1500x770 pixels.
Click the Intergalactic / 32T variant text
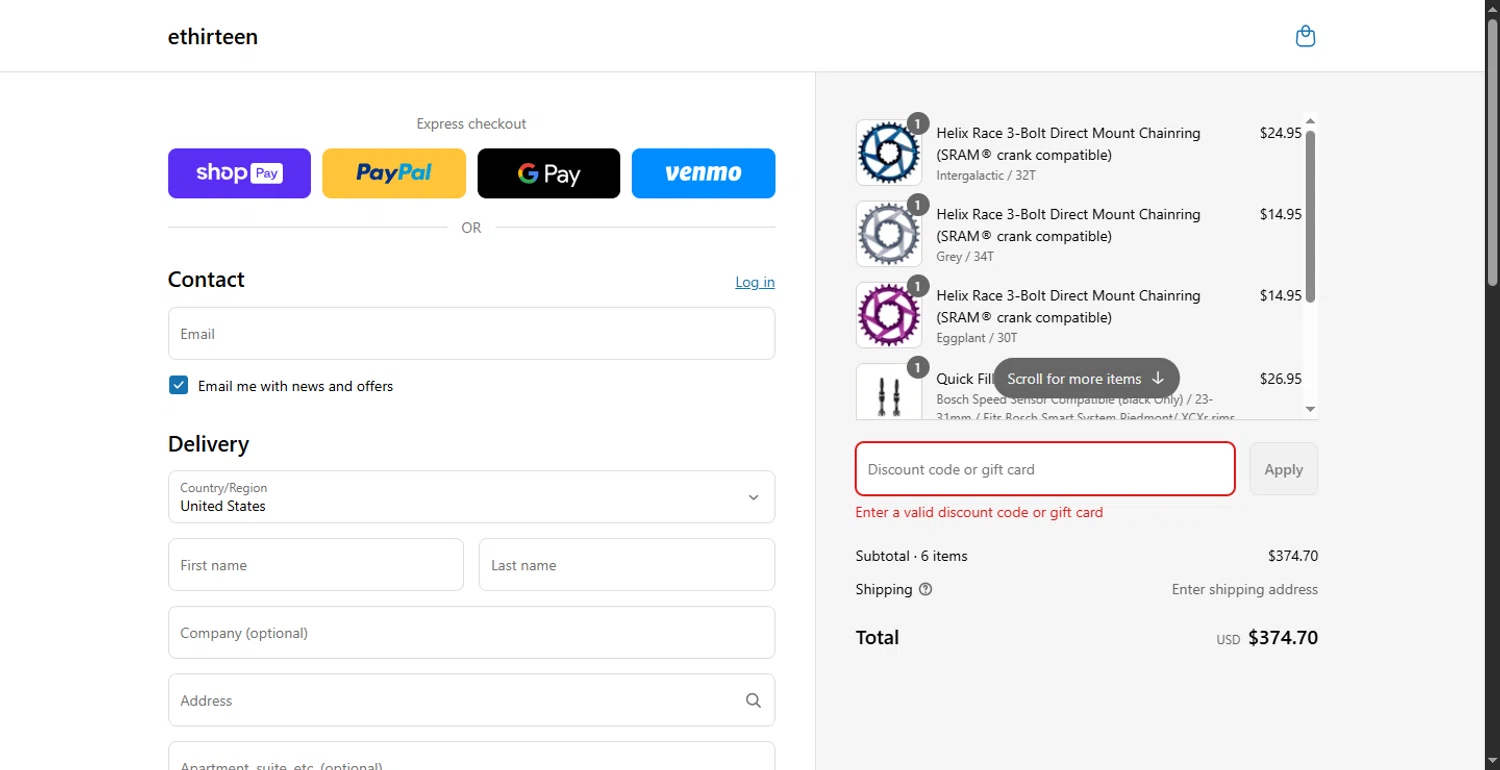(x=985, y=176)
